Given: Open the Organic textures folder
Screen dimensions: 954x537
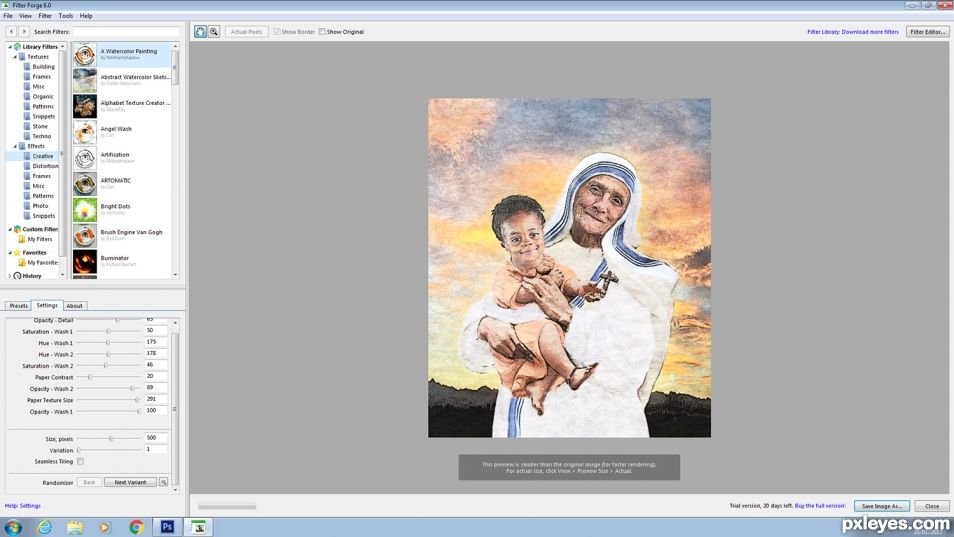Looking at the screenshot, I should point(38,97).
